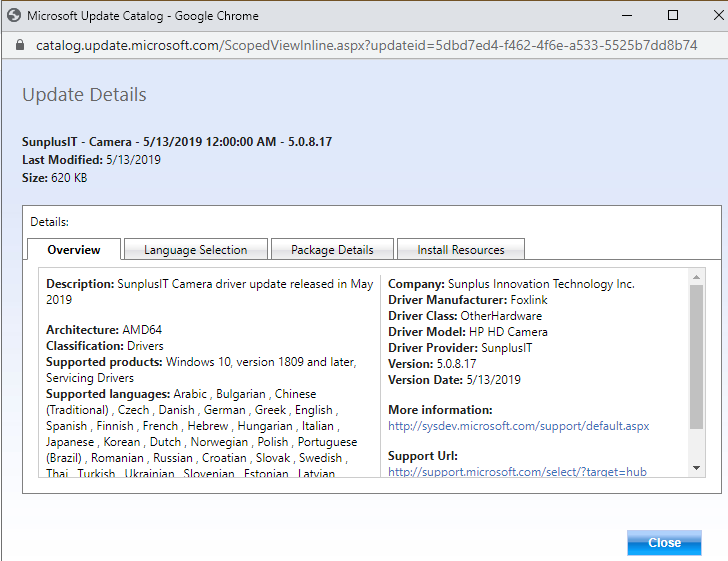Click the SunplusIT Camera update title line
Screen dimensions: 728x561
(177, 142)
